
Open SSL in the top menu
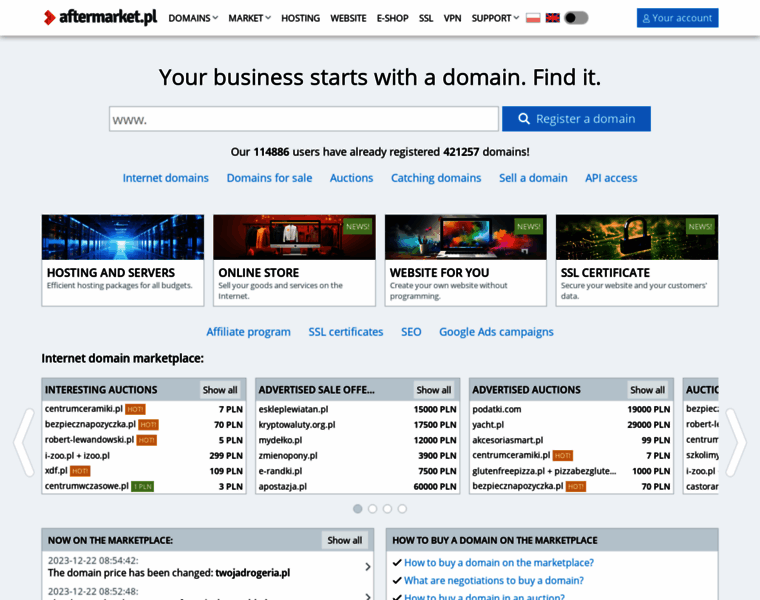tap(426, 18)
